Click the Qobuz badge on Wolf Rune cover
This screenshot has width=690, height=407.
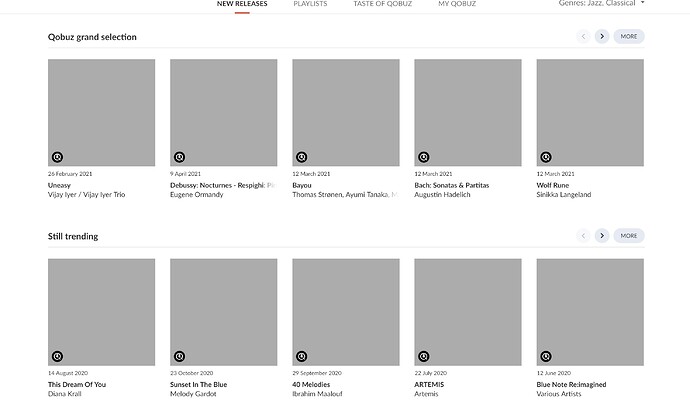[546, 157]
